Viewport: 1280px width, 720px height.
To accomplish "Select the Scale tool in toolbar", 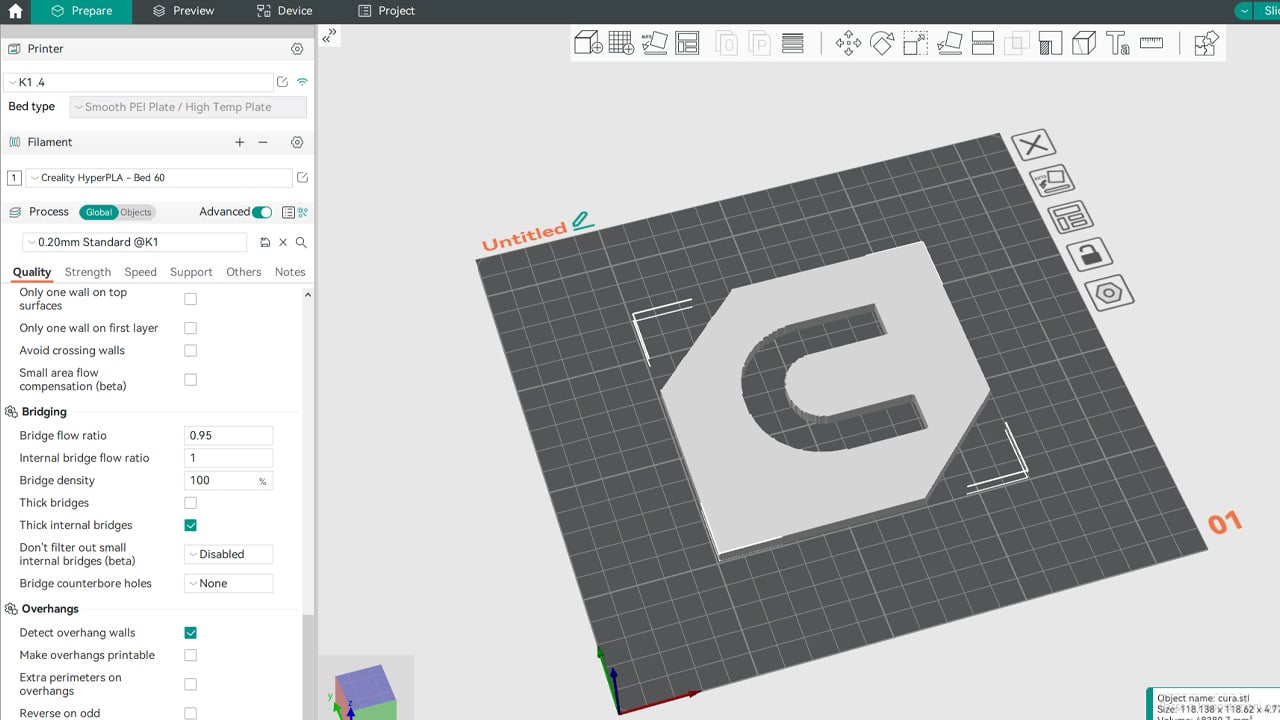I will 915,43.
